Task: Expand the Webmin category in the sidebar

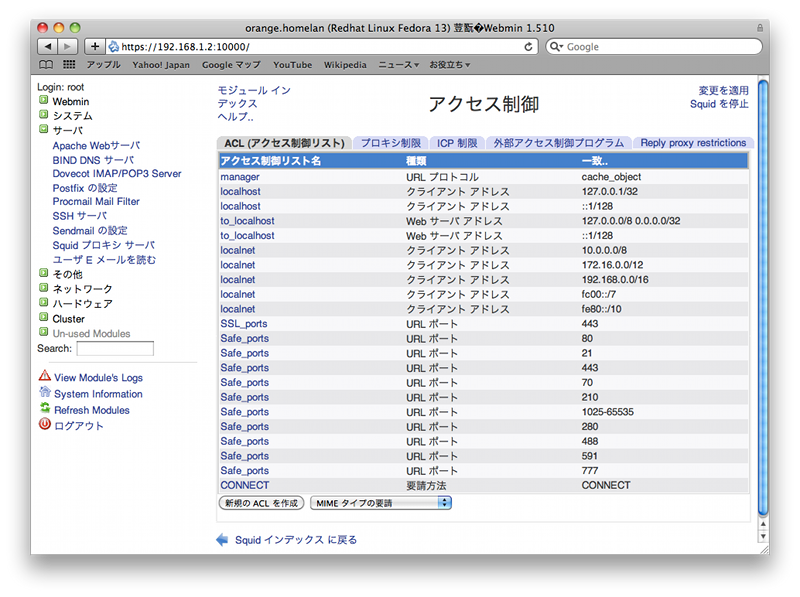Action: click(x=44, y=101)
